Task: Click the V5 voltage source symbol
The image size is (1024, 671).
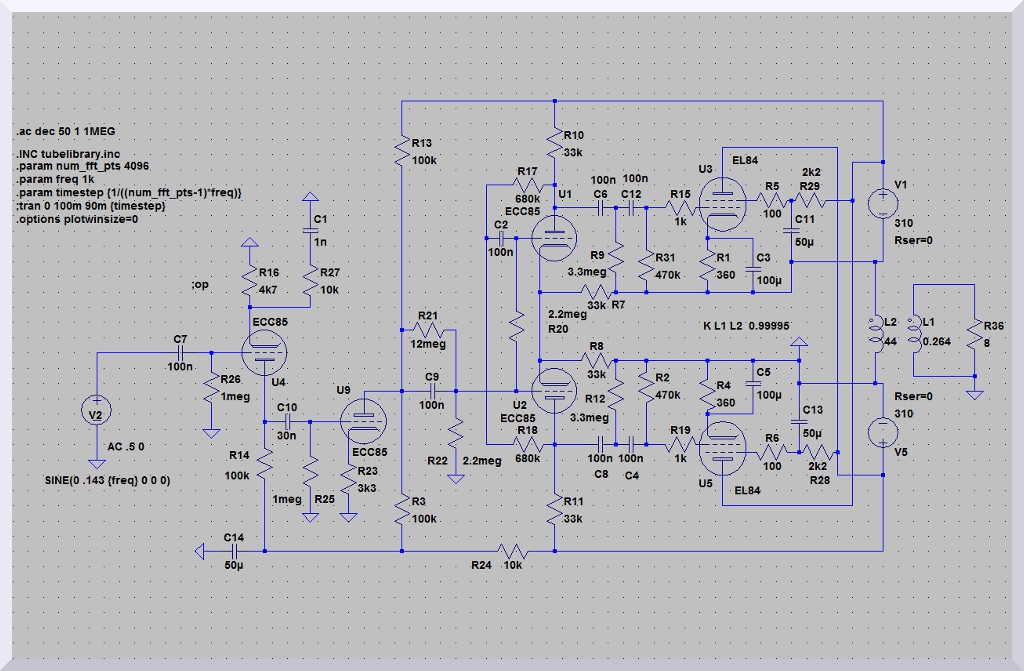Action: 884,432
